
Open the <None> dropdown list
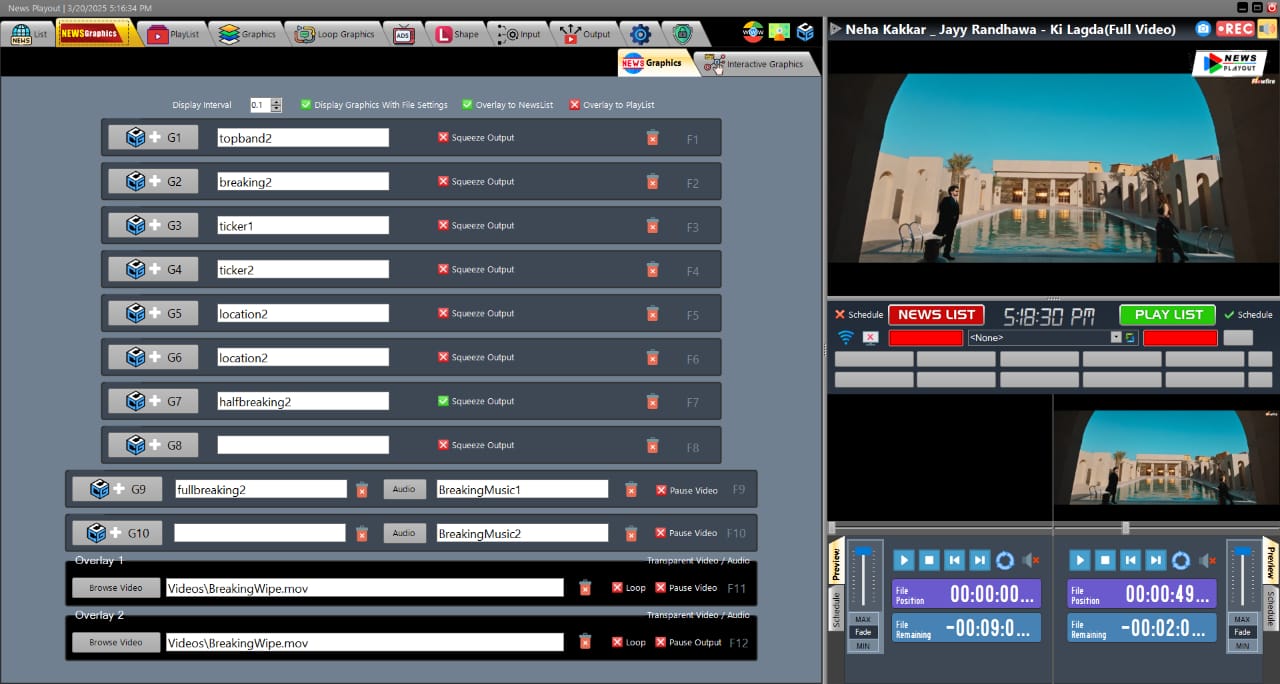click(1116, 338)
